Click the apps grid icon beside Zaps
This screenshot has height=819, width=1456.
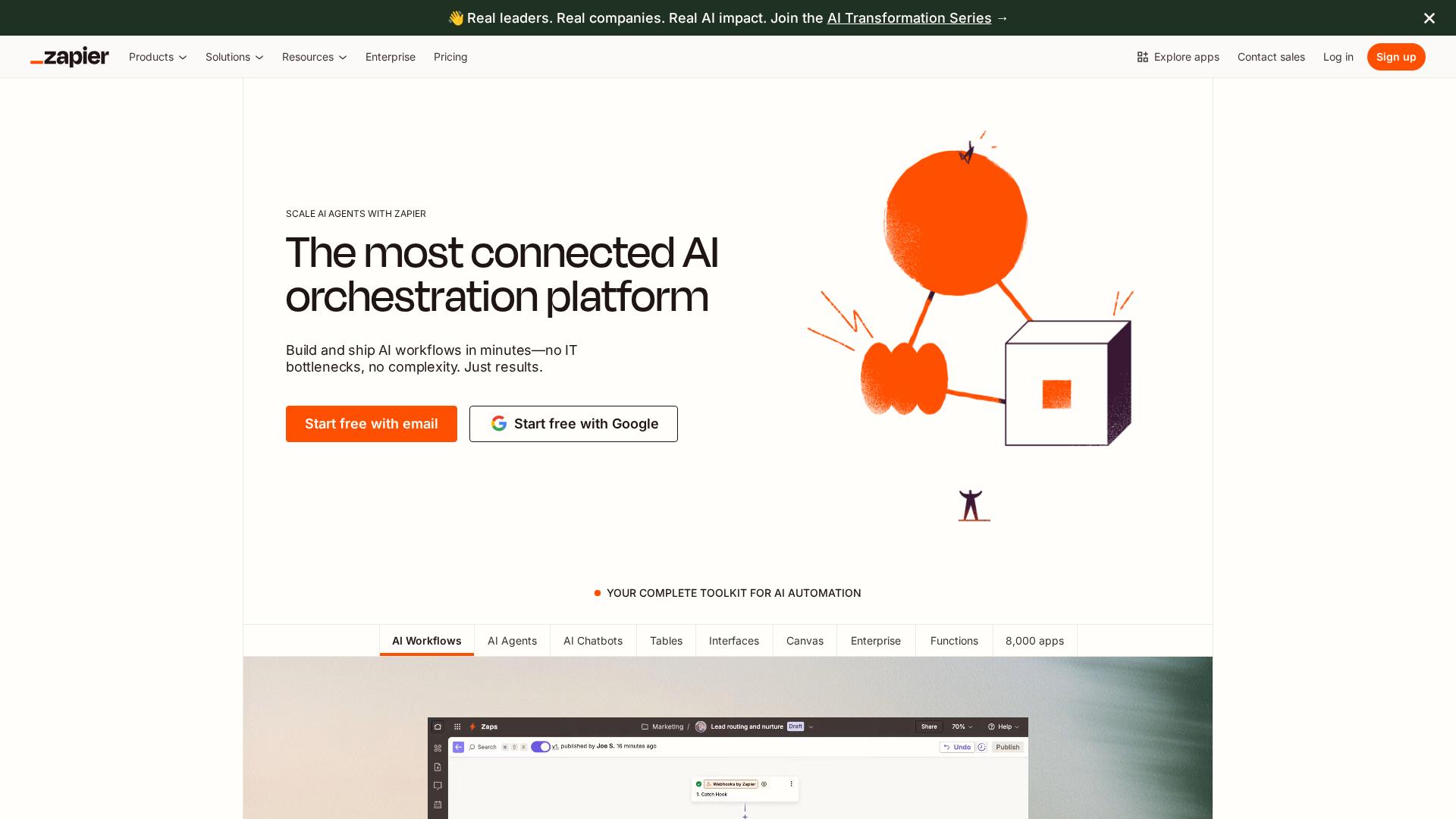pyautogui.click(x=457, y=726)
